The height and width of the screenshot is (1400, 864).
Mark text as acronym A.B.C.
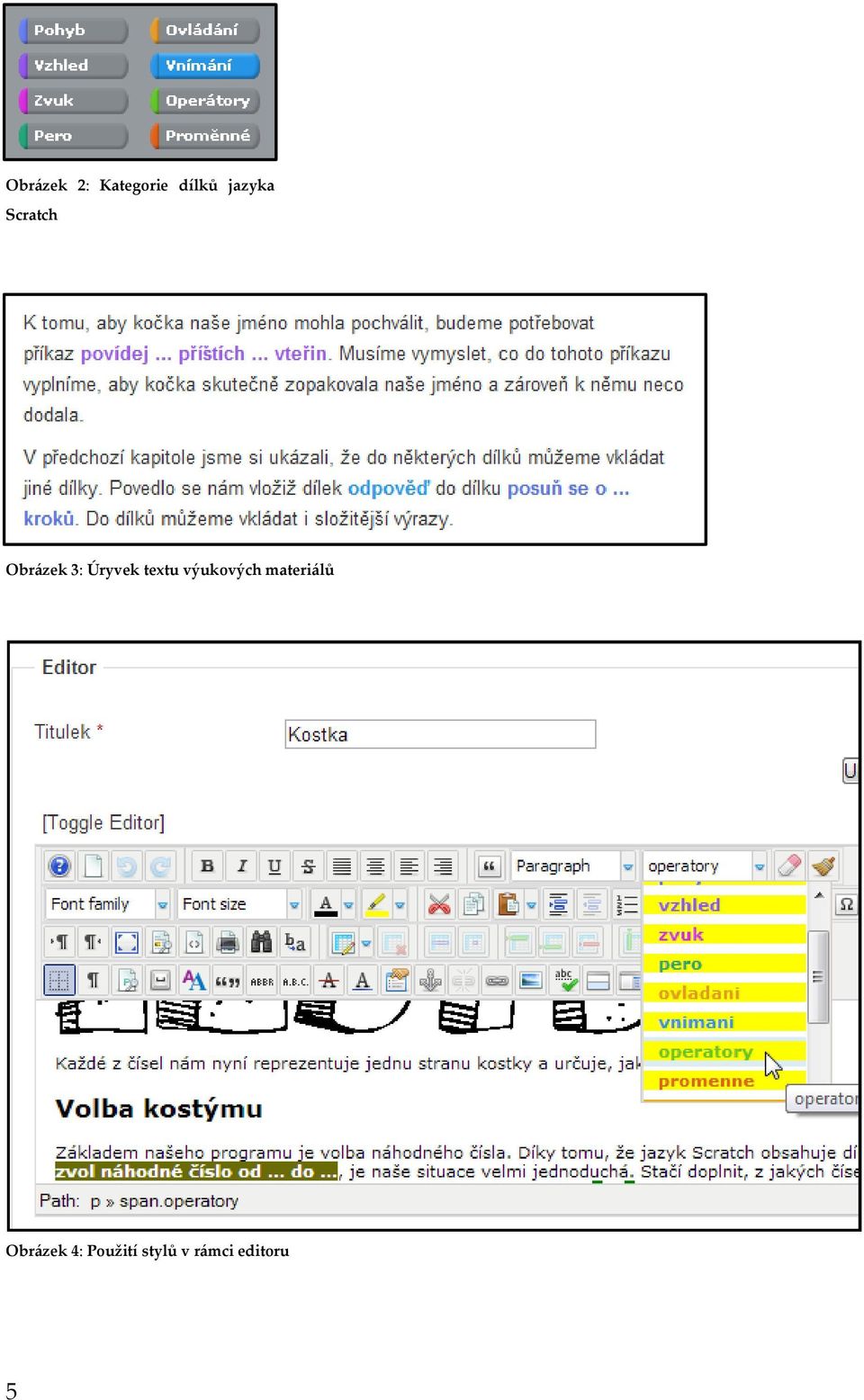pos(295,980)
